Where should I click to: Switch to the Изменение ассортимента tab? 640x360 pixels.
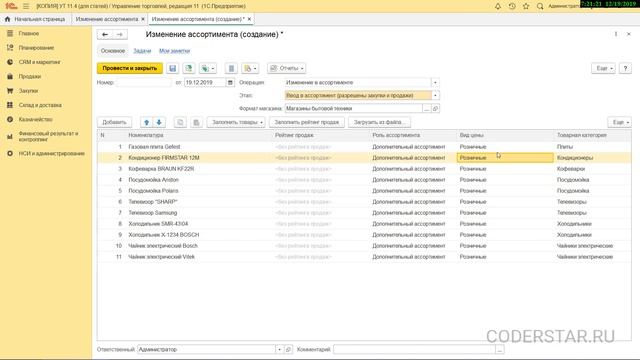tap(107, 19)
